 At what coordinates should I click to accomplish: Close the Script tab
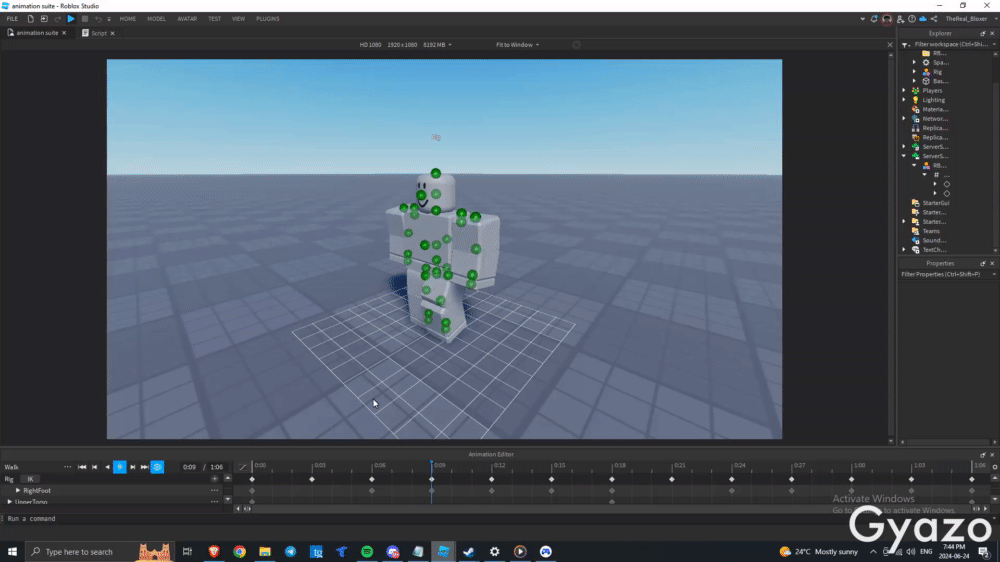point(112,33)
